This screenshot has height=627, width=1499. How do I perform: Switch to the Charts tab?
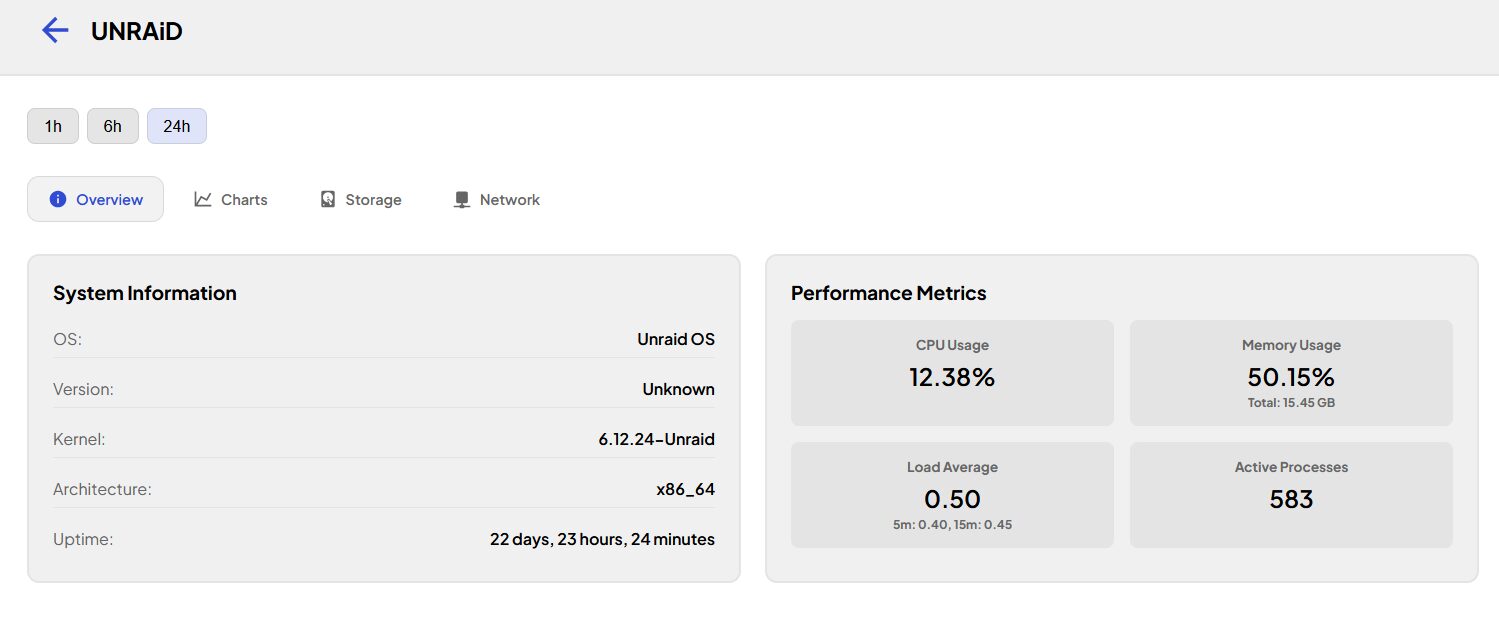231,199
